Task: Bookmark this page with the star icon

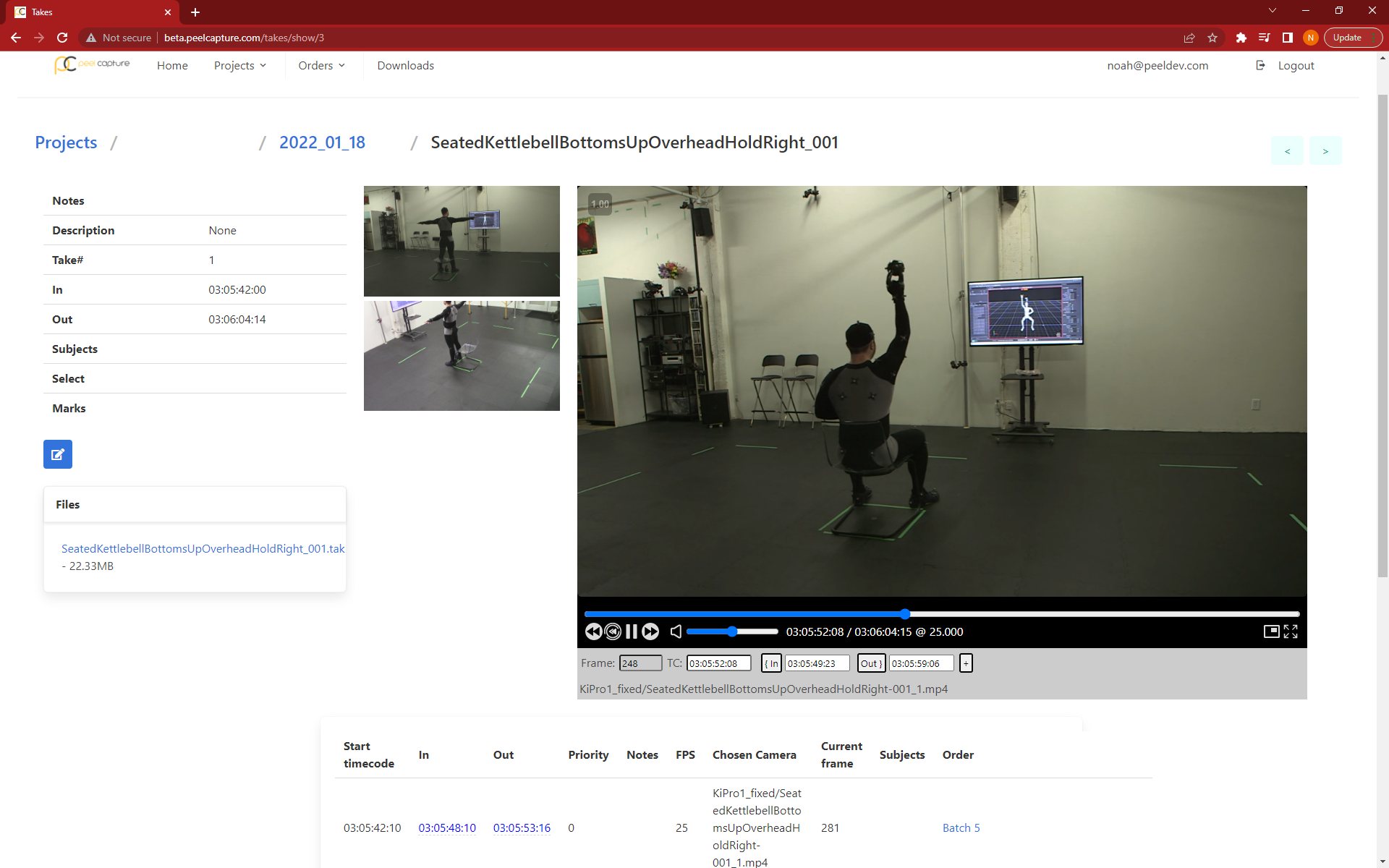Action: [x=1212, y=38]
